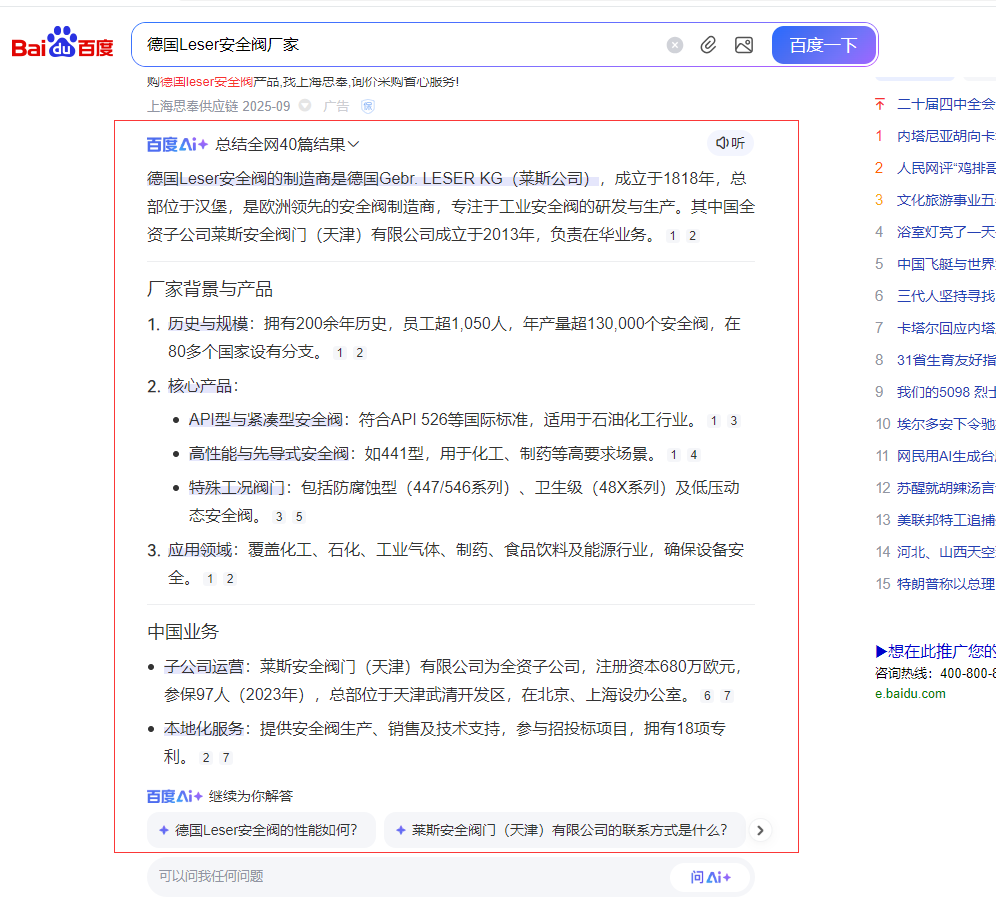996x897 pixels.
Task: Clear the search box text
Action: coord(675,45)
